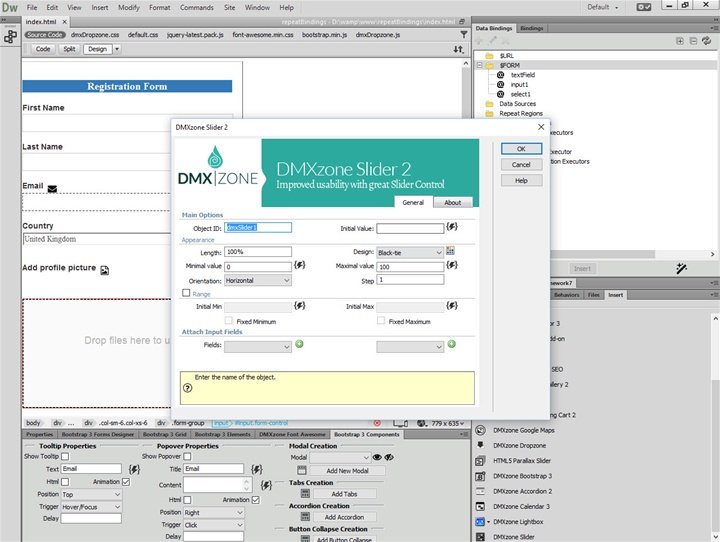Click the dynamic binding icon beside Initial Min

point(299,305)
